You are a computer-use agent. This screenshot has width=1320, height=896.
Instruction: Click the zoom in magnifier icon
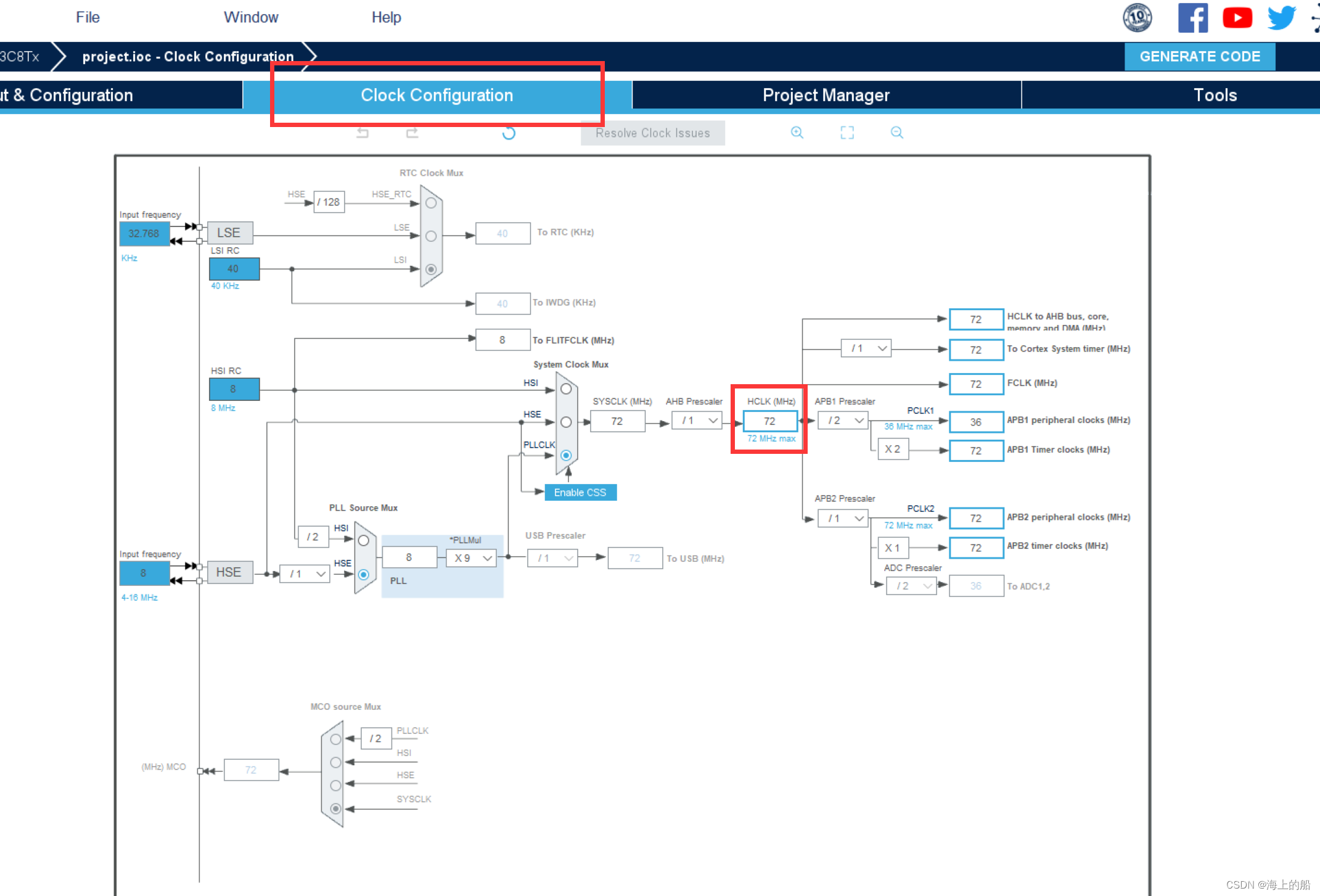797,133
